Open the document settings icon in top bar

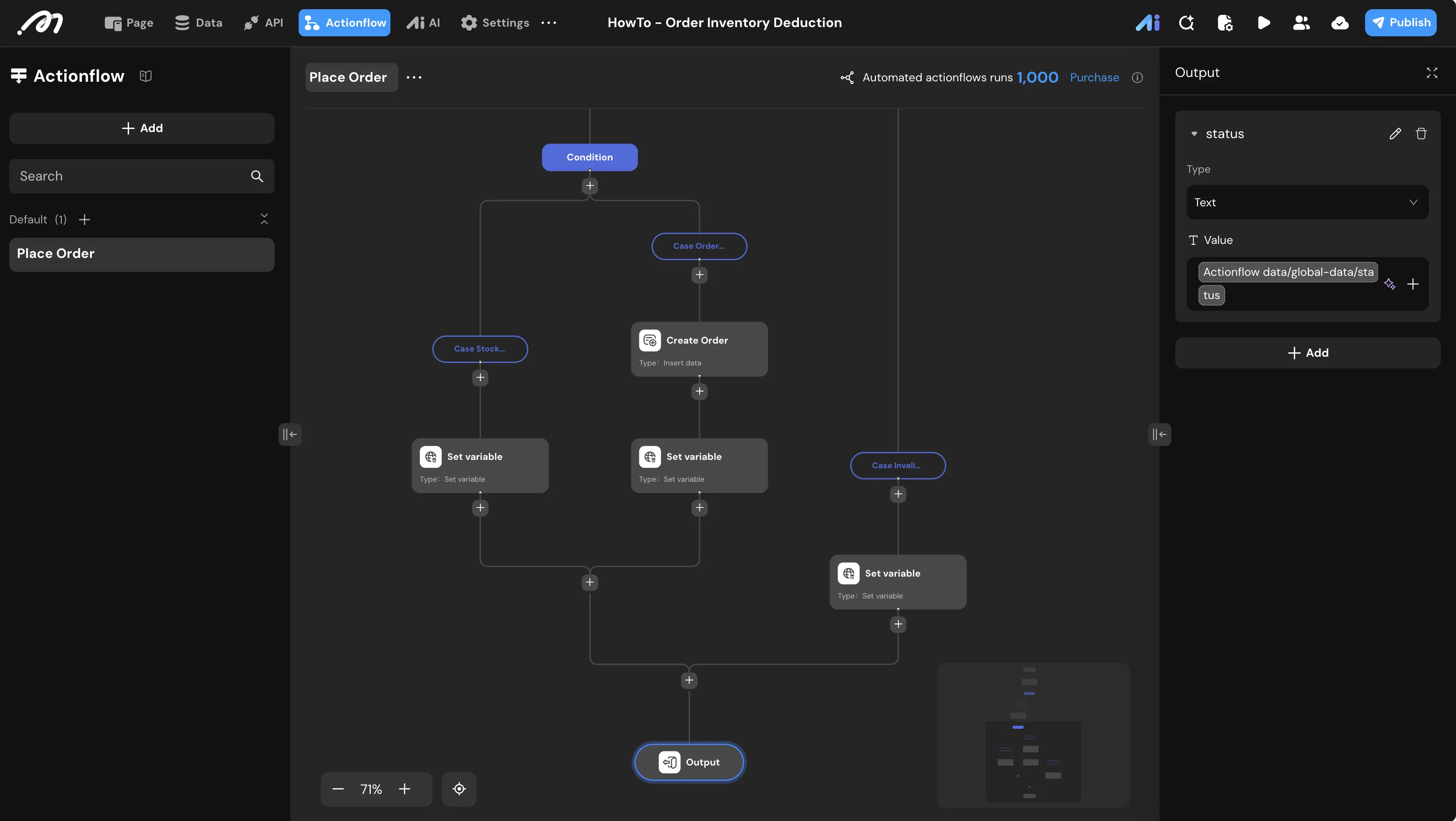[1224, 23]
